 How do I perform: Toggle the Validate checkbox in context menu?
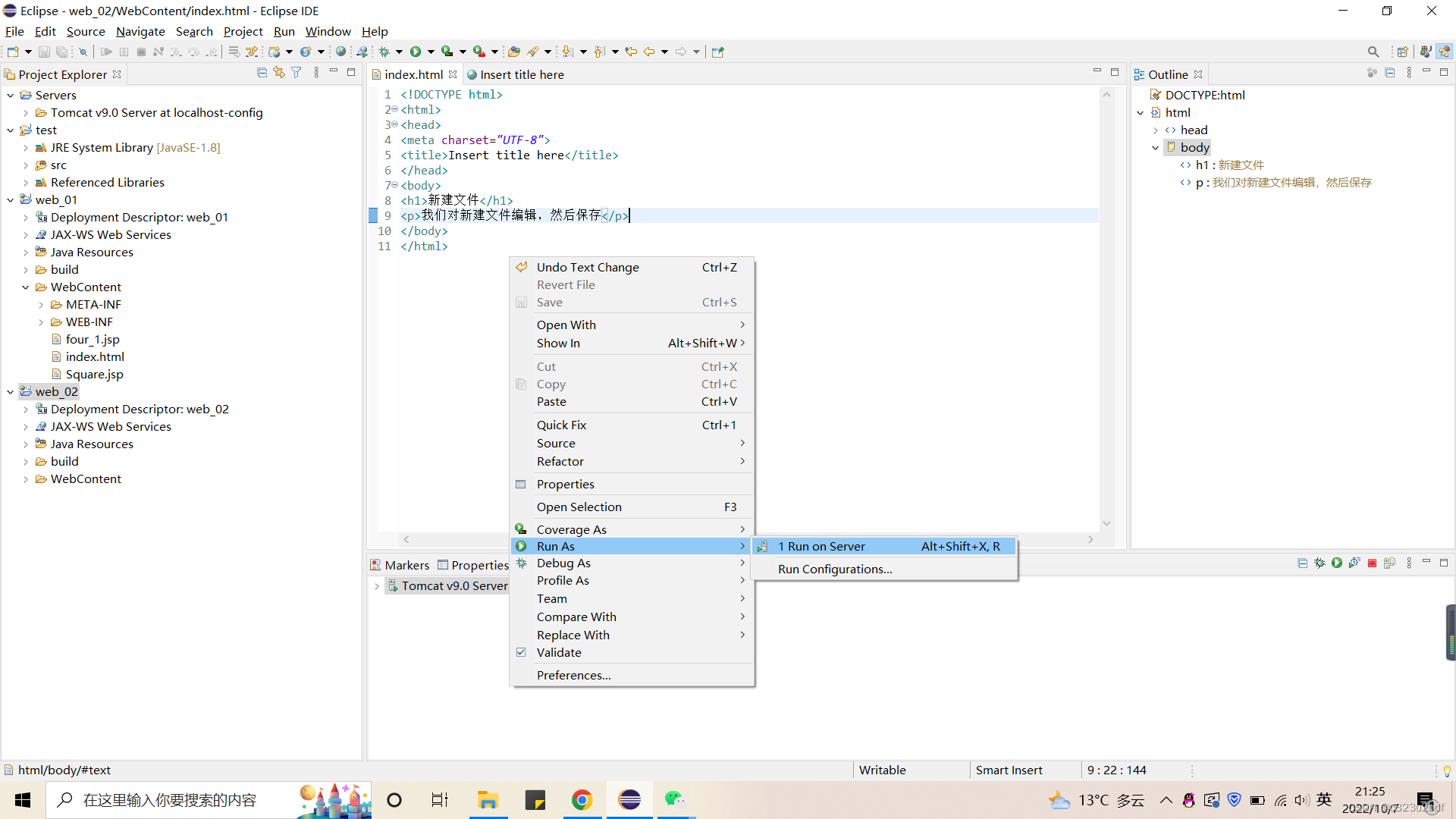pos(521,652)
